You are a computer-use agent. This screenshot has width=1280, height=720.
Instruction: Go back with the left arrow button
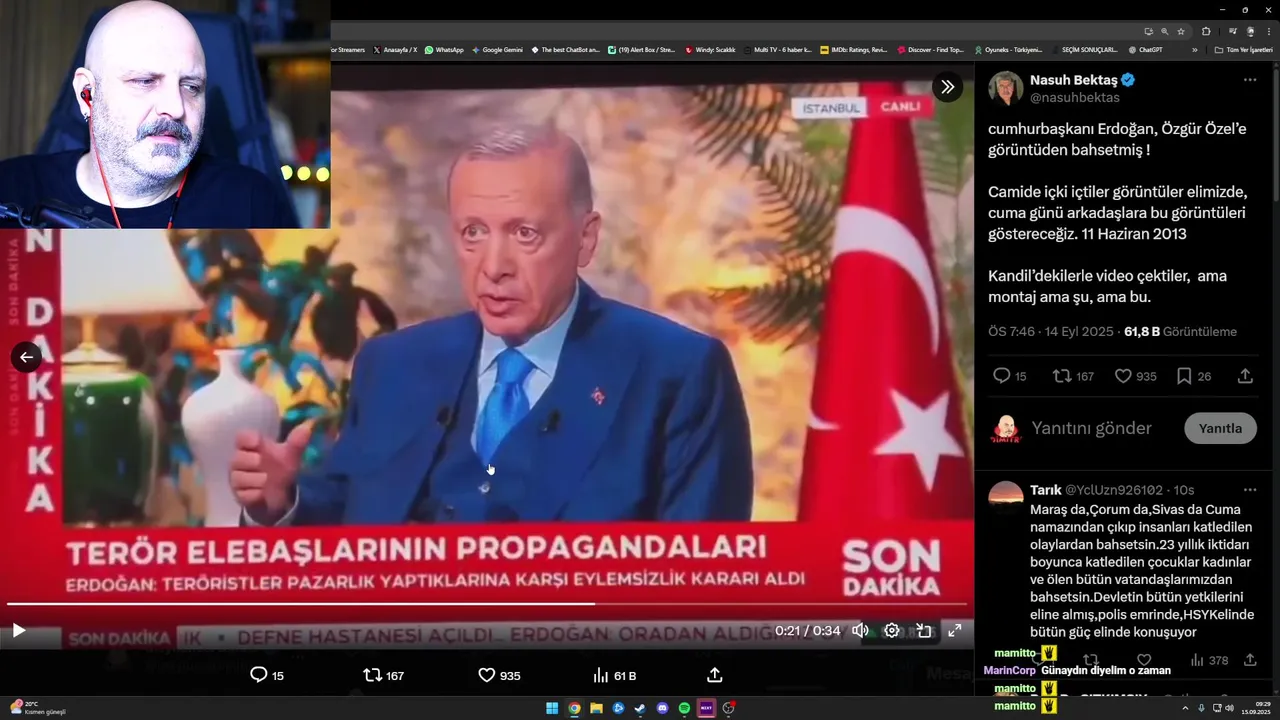[x=26, y=357]
